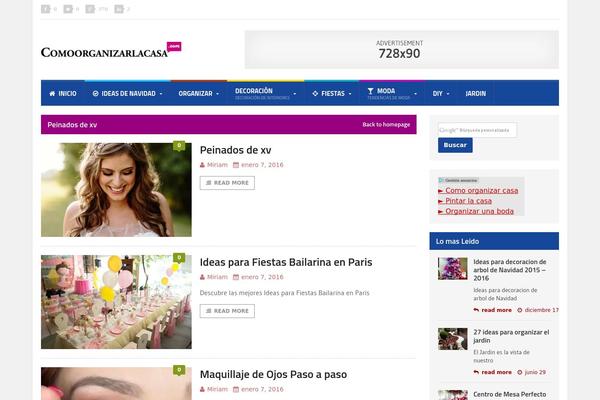This screenshot has height=400, width=600.
Task: Click the Peinados de xv smiling woman thumbnail
Action: click(116, 189)
